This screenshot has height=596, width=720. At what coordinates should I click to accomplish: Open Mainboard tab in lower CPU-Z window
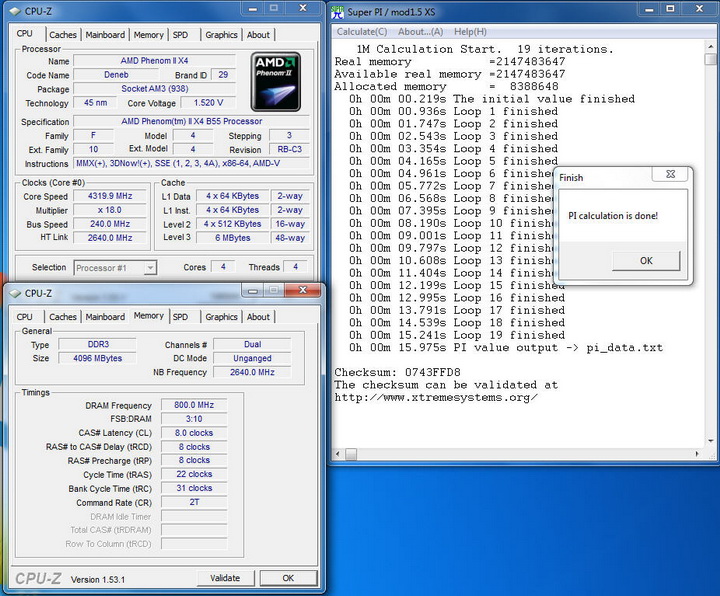[105, 317]
